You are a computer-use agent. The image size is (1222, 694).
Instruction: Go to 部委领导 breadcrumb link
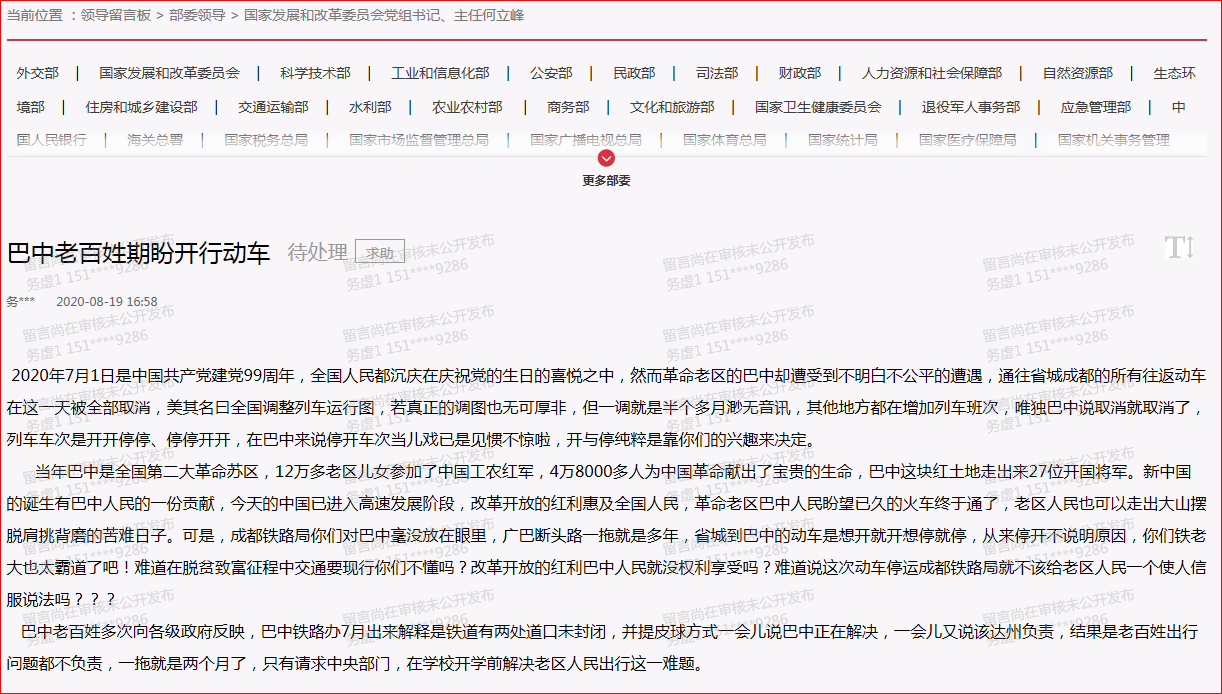(196, 16)
